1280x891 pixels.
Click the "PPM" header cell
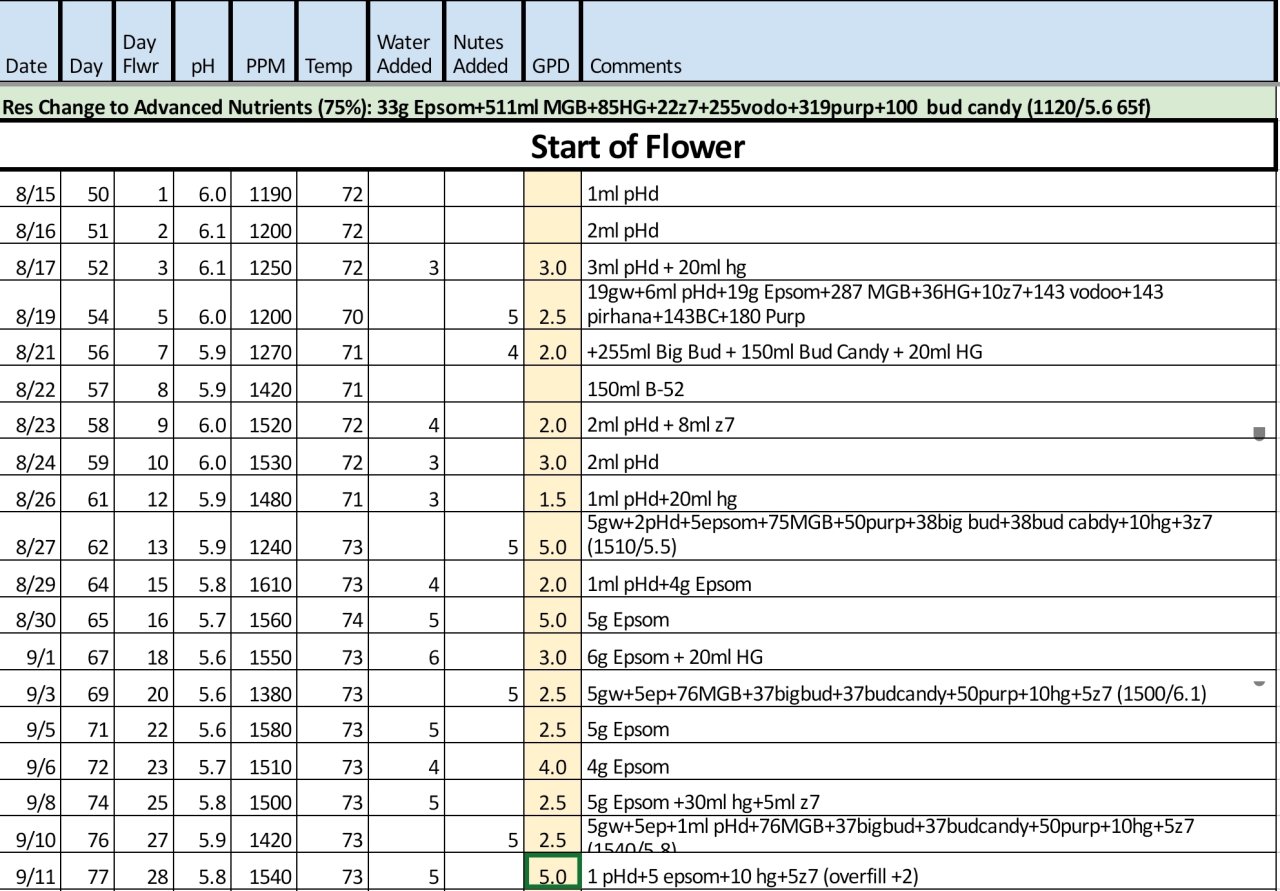point(265,42)
